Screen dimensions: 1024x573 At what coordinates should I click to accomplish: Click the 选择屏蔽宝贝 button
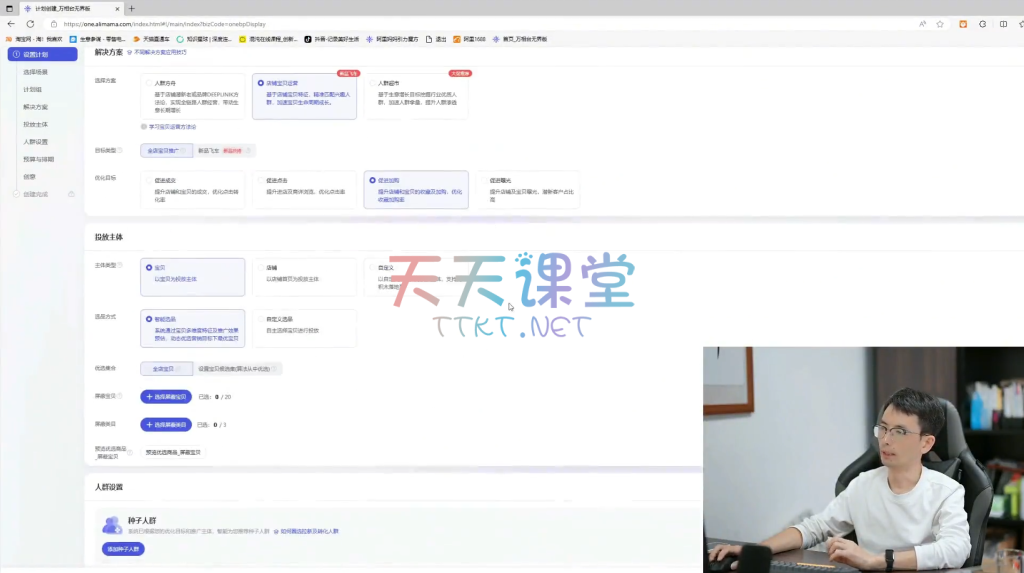[x=165, y=397]
